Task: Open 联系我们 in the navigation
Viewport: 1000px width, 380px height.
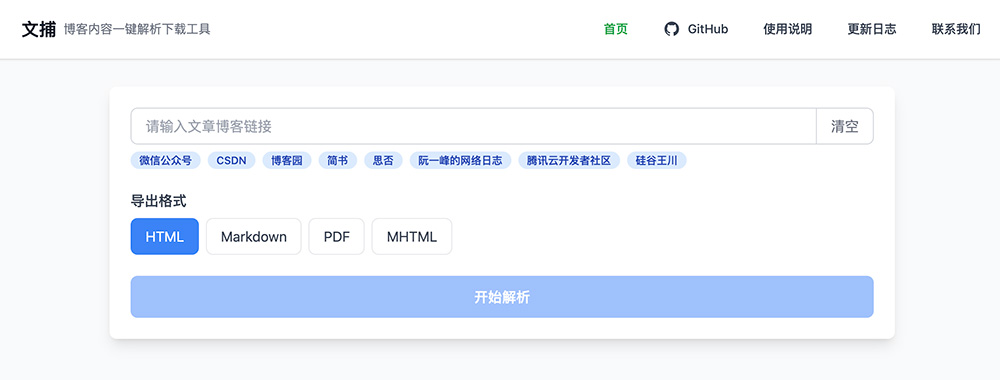Action: pos(956,29)
